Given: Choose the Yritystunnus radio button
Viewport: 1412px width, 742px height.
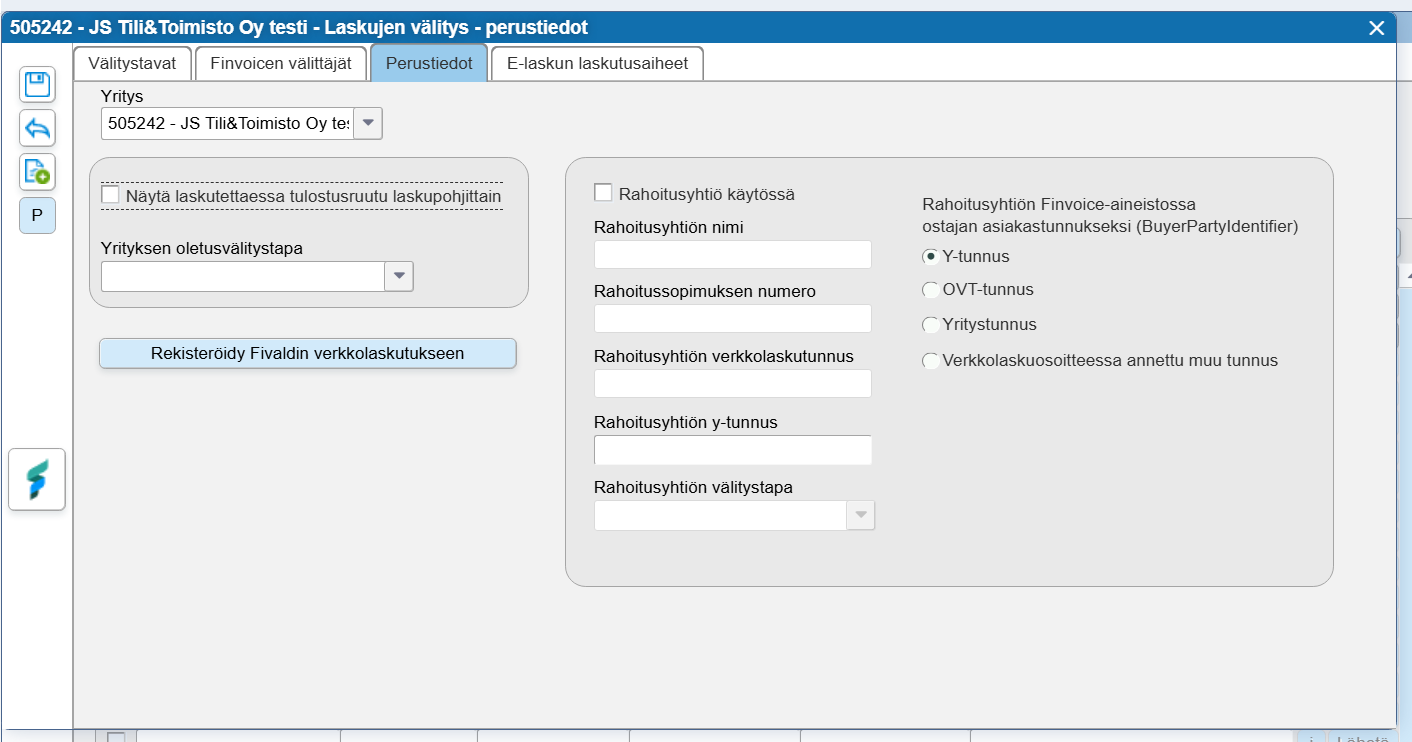Looking at the screenshot, I should click(931, 325).
